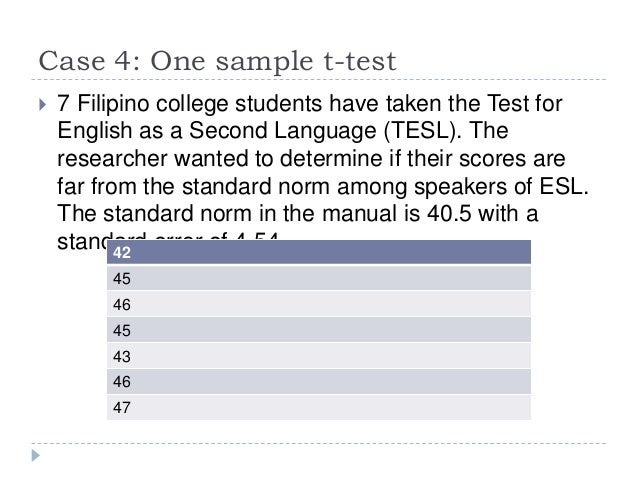This screenshot has width=638, height=479.
Task: Click the words 'standard norm' on the fourth line
Action: pos(256,186)
